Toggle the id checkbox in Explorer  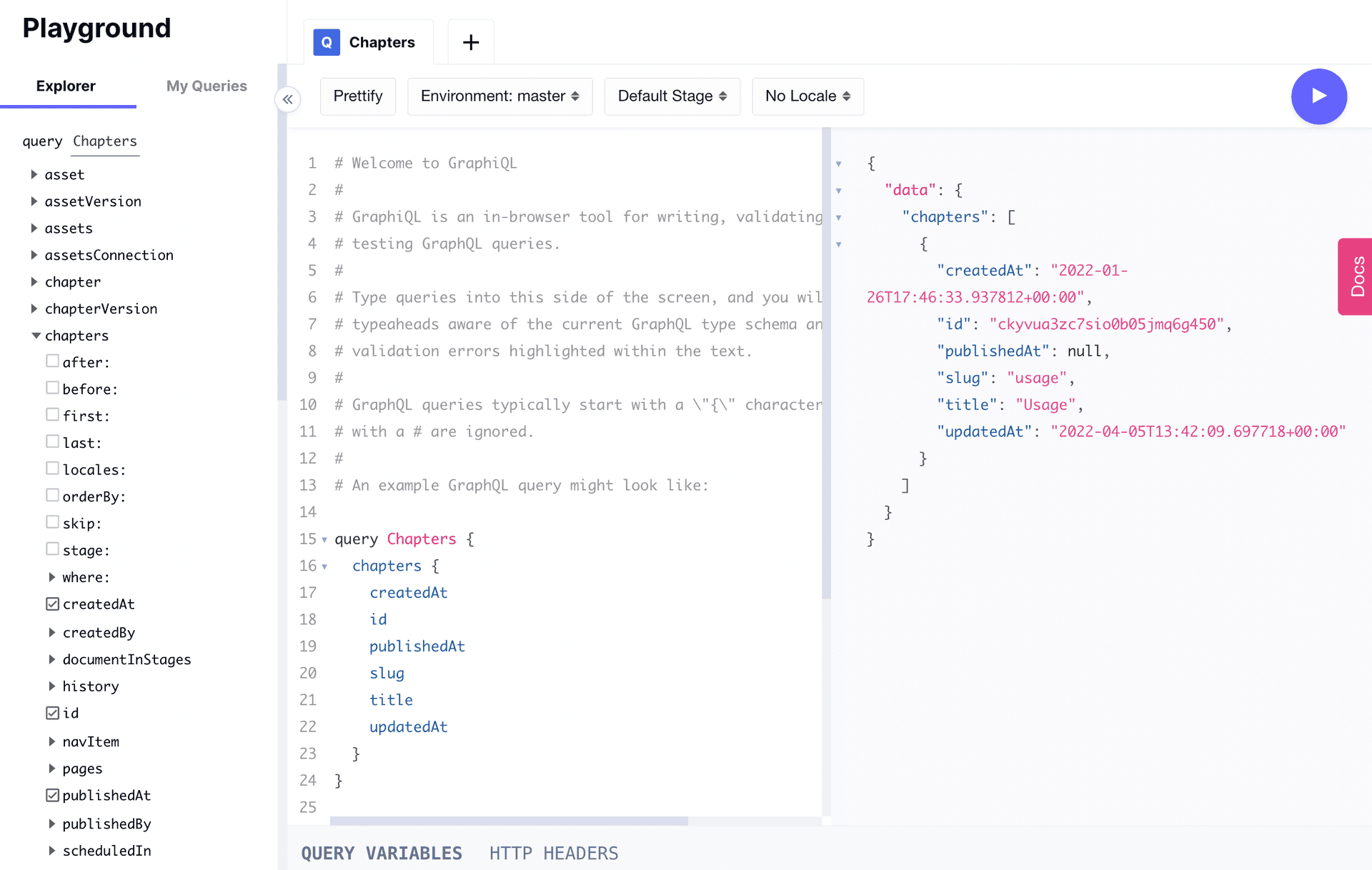(53, 712)
